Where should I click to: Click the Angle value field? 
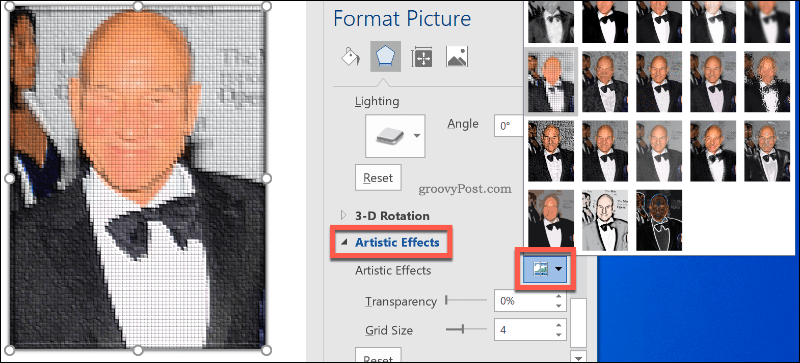pos(509,126)
